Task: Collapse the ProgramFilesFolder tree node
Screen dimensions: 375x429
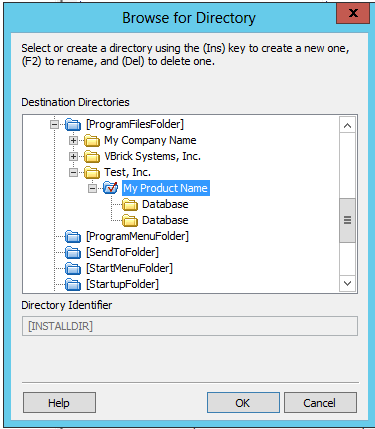Action: [54, 125]
